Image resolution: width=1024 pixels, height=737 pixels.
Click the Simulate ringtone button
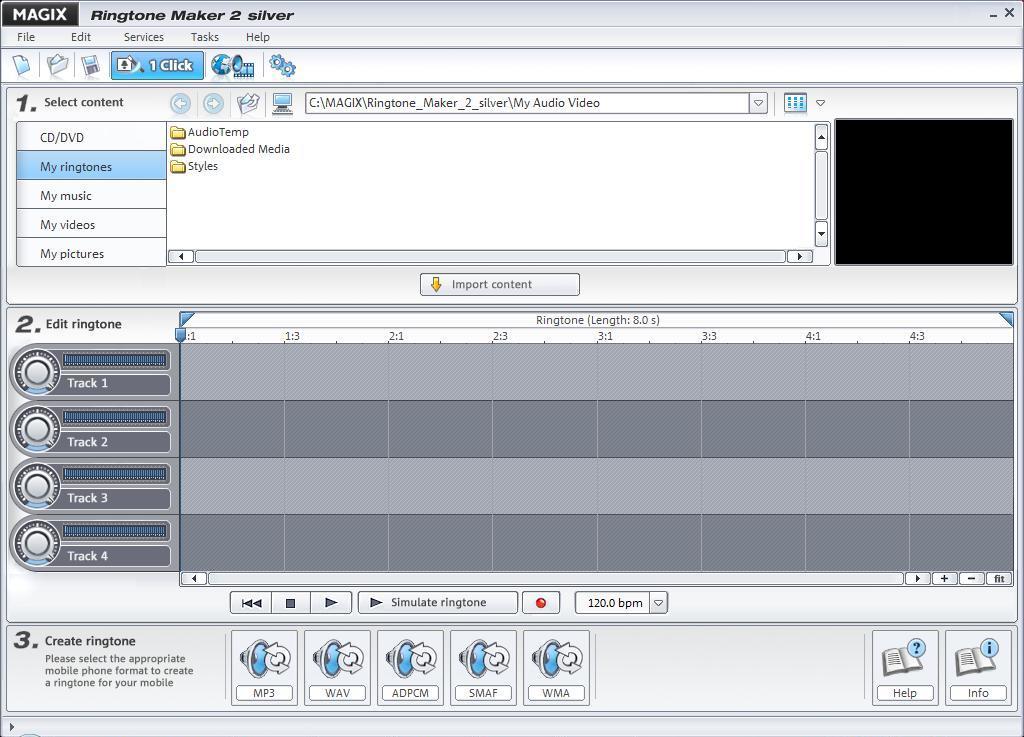coord(437,602)
